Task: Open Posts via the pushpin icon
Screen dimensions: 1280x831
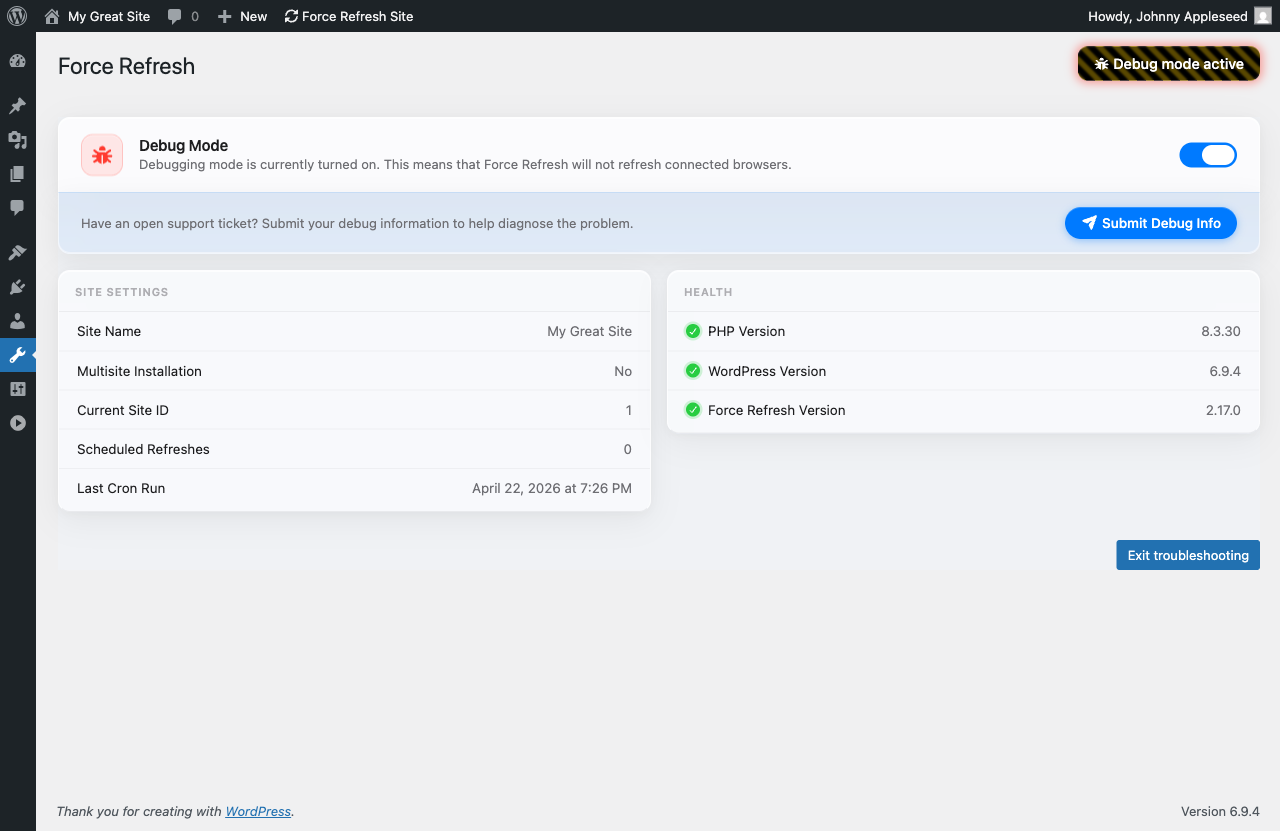Action: pos(17,106)
